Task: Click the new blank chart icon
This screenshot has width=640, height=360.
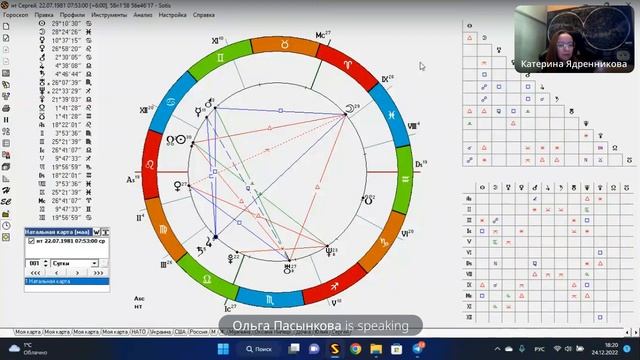Action: [x=6, y=26]
